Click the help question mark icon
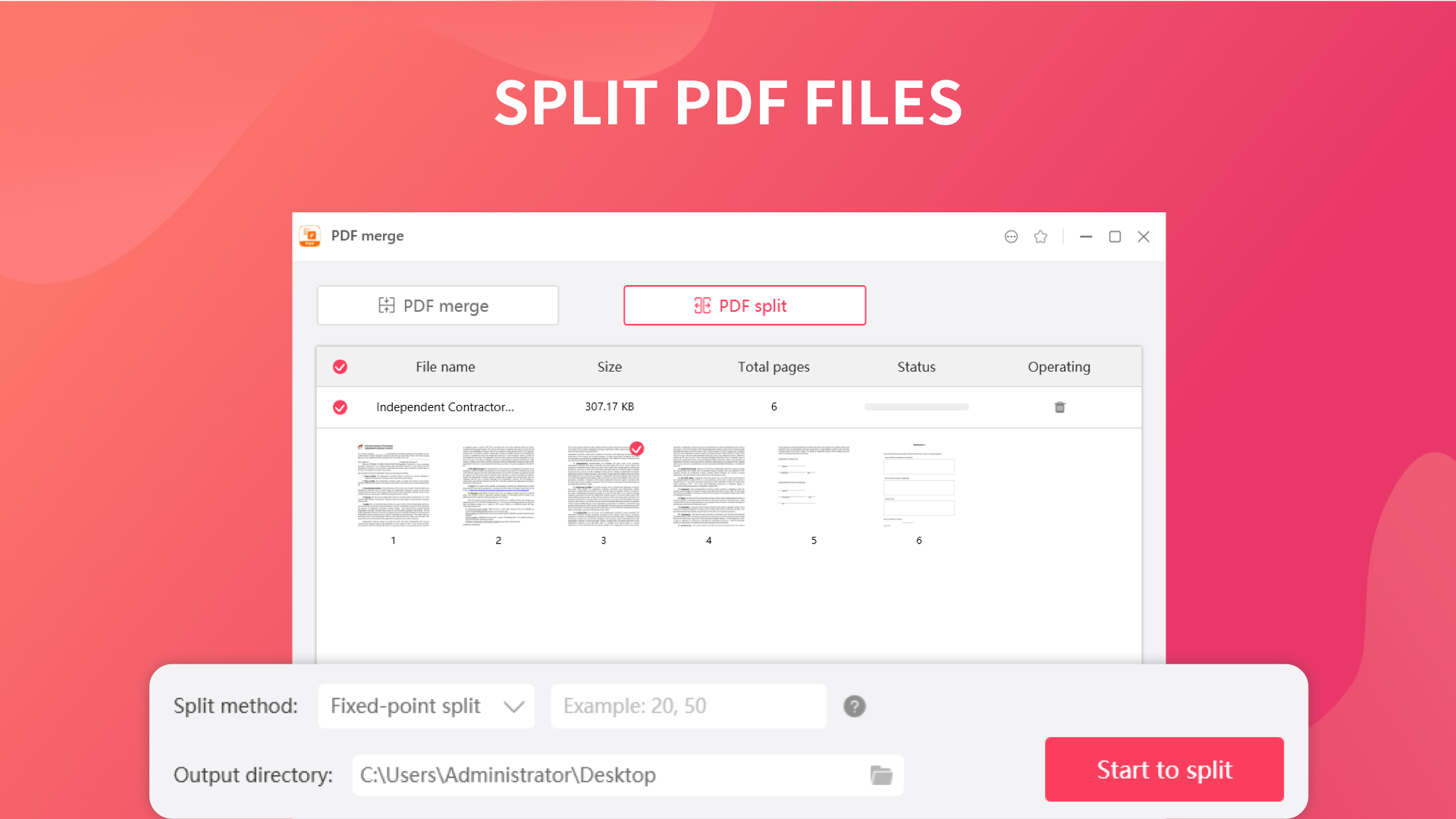This screenshot has width=1456, height=819. pos(855,706)
